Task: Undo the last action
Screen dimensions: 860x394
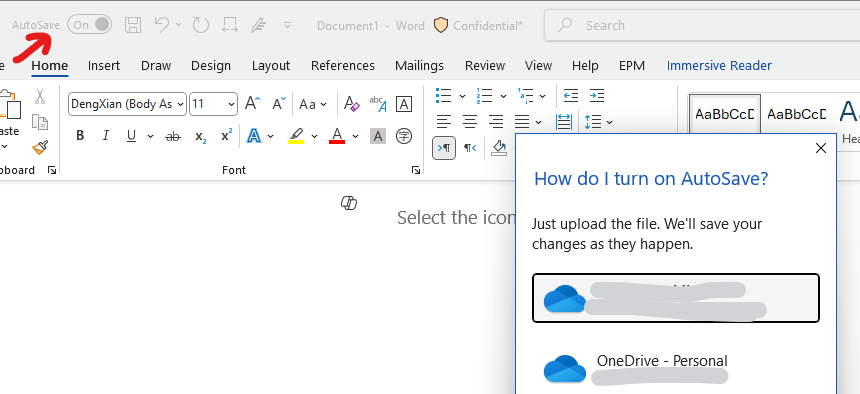Action: [162, 25]
